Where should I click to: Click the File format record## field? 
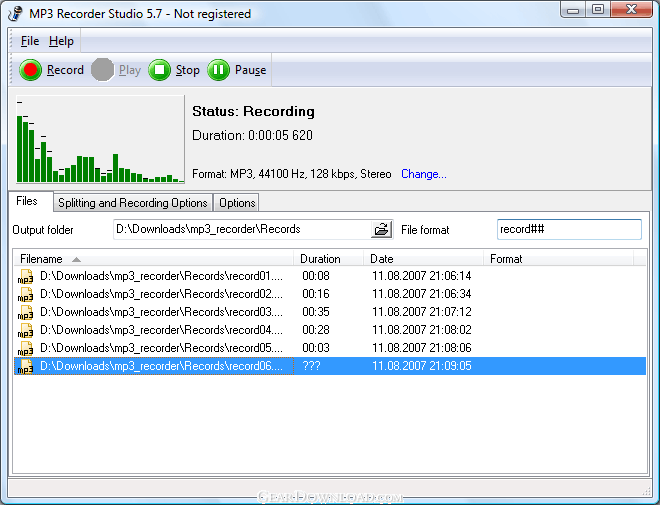click(x=569, y=229)
